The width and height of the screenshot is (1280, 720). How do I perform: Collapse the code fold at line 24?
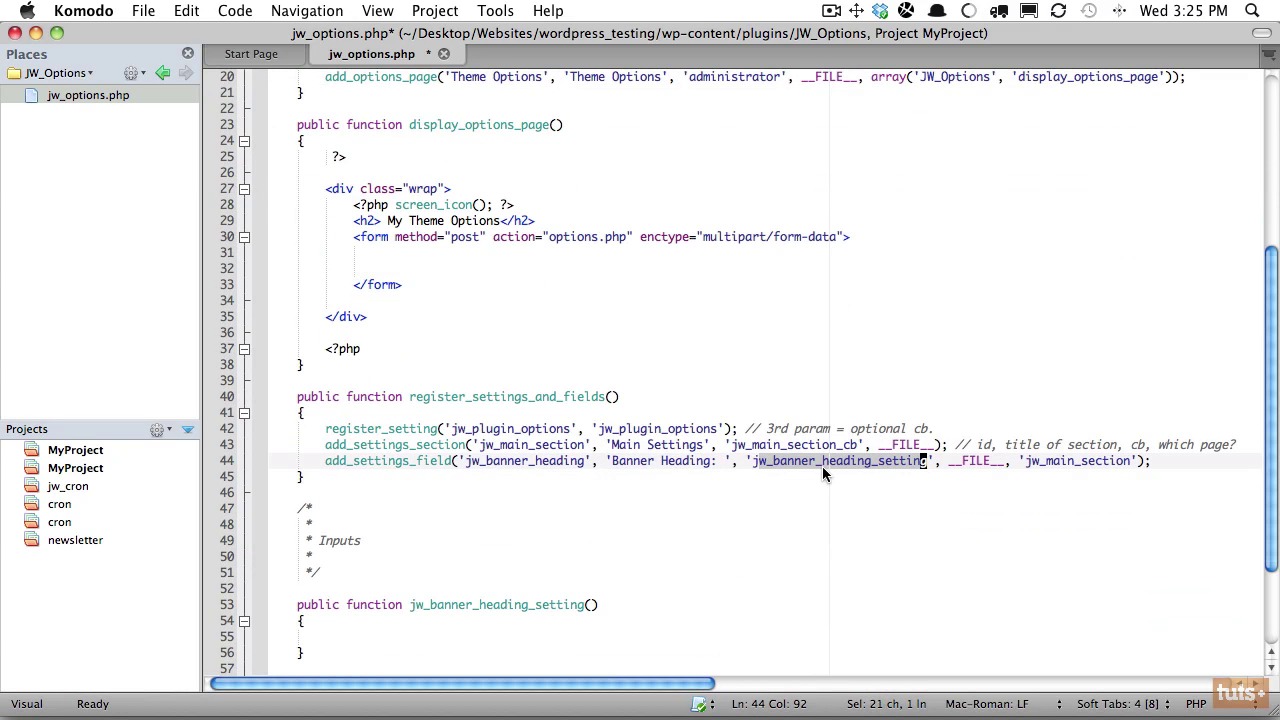click(x=244, y=141)
